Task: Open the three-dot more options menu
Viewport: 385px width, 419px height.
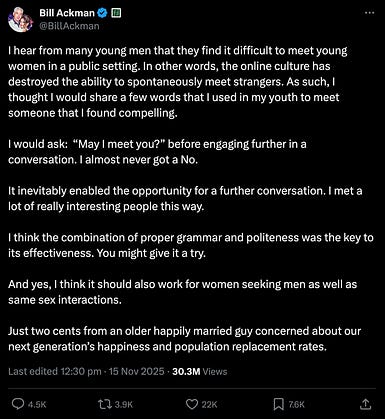Action: pyautogui.click(x=369, y=13)
